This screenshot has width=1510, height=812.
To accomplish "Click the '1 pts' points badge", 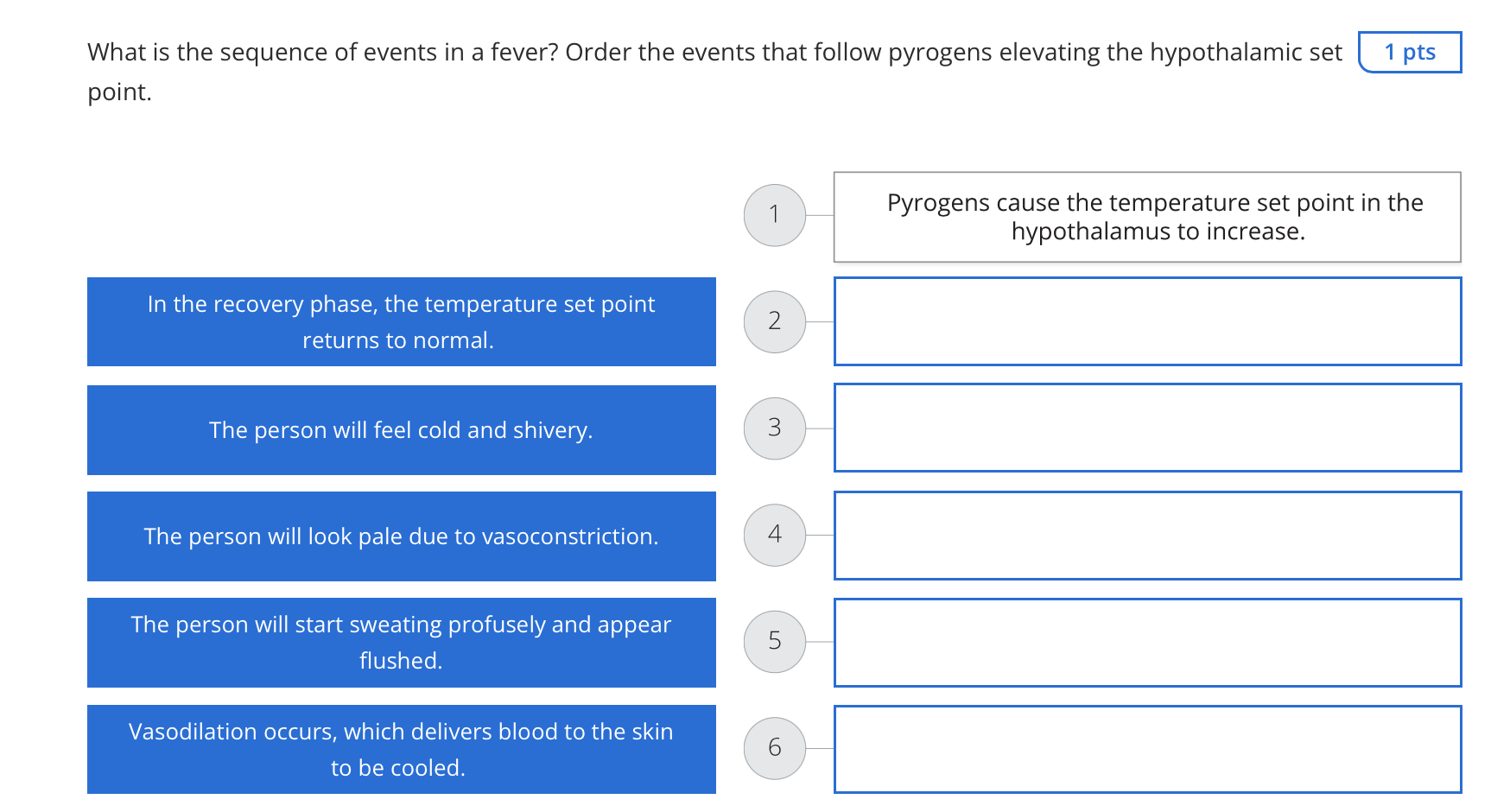I will coord(1411,52).
